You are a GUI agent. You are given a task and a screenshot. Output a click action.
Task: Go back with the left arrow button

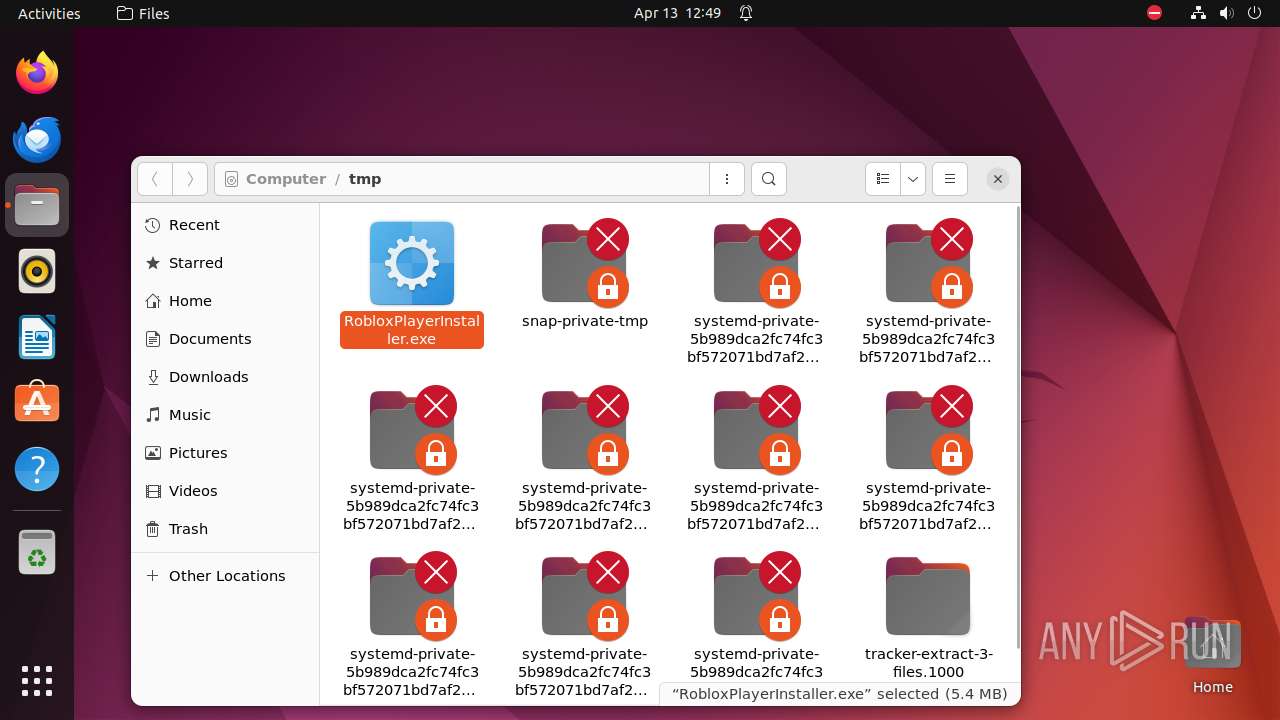click(155, 179)
